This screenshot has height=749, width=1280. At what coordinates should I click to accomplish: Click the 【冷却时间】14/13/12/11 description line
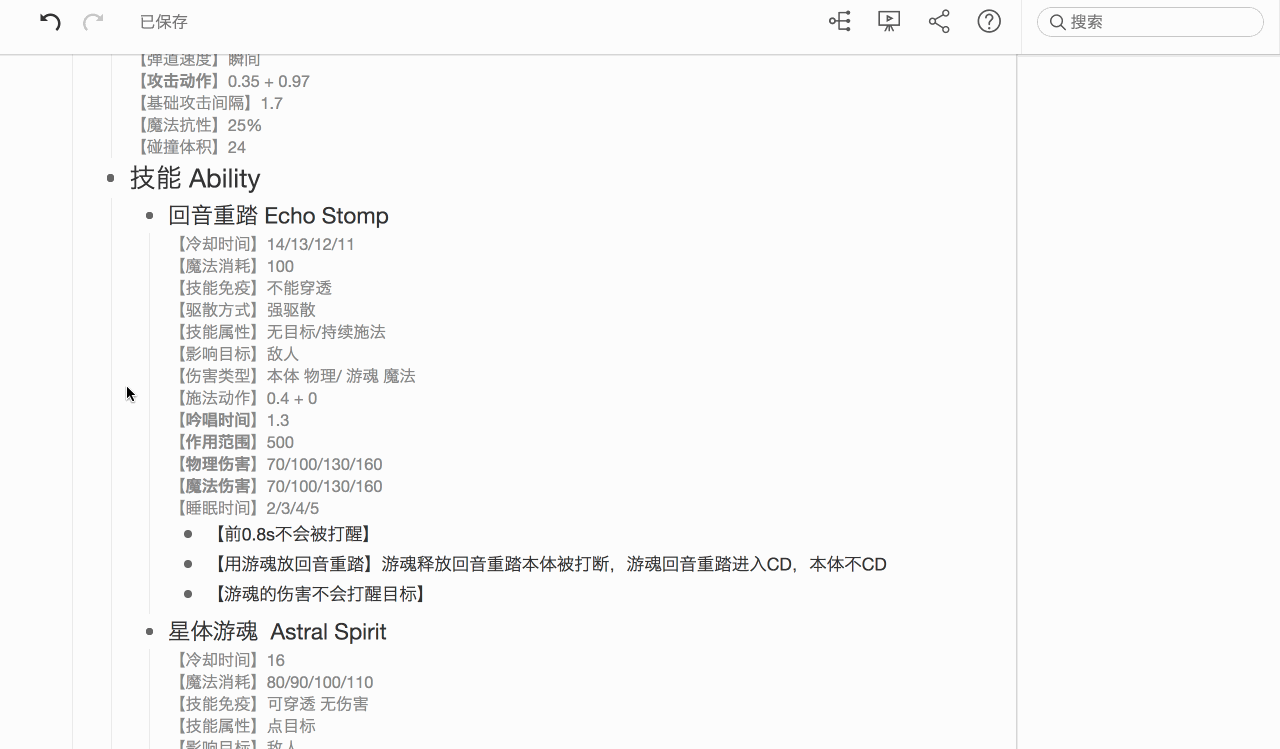pyautogui.click(x=265, y=244)
